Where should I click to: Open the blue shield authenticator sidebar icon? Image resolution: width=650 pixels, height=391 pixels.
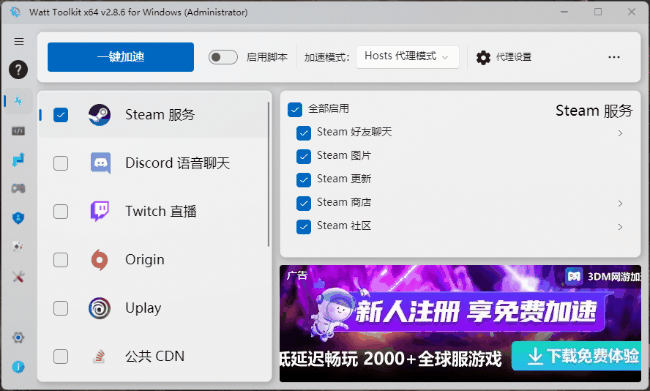click(18, 218)
